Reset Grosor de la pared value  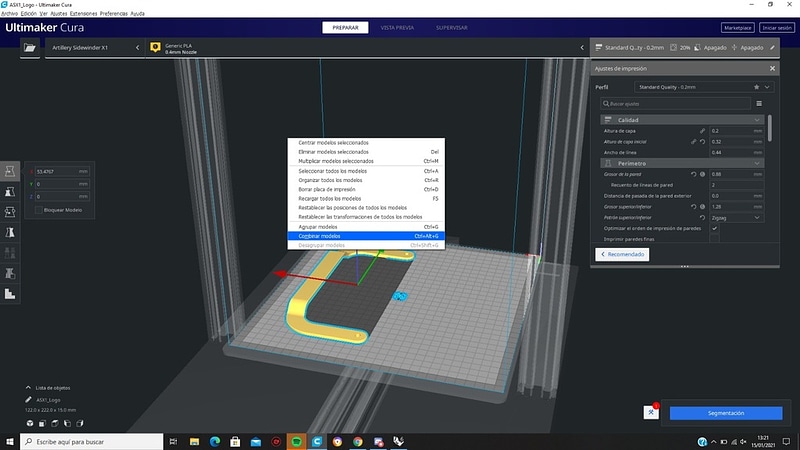click(x=693, y=174)
